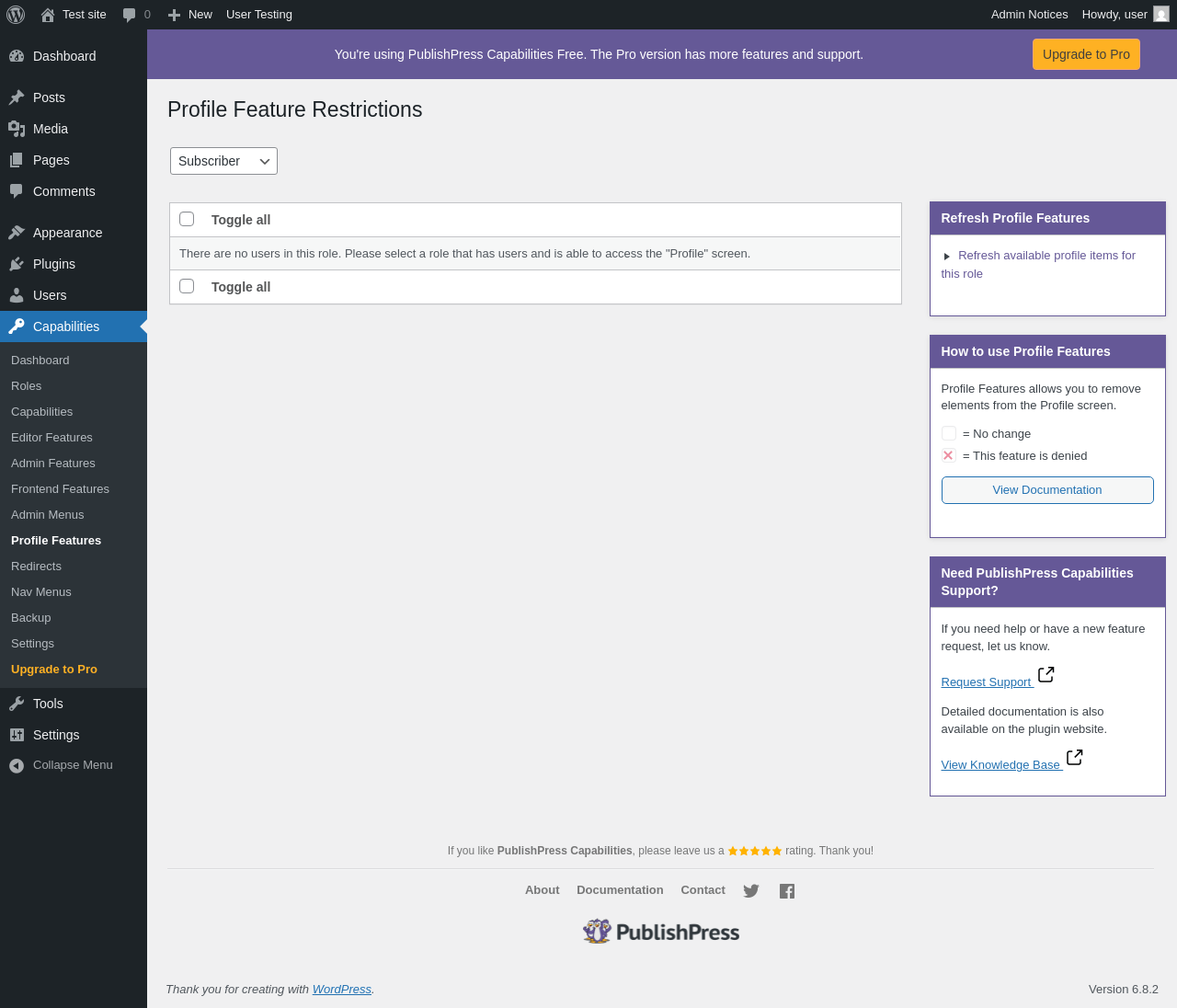The image size is (1177, 1008).
Task: Click the five-star rating icons
Action: point(755,851)
